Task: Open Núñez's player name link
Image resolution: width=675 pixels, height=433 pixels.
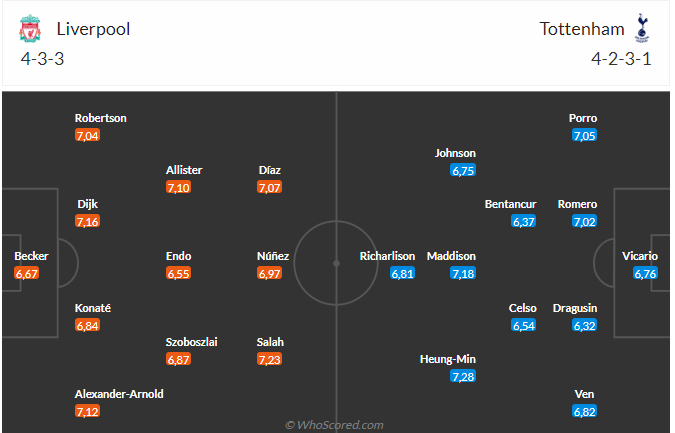Action: click(x=273, y=256)
